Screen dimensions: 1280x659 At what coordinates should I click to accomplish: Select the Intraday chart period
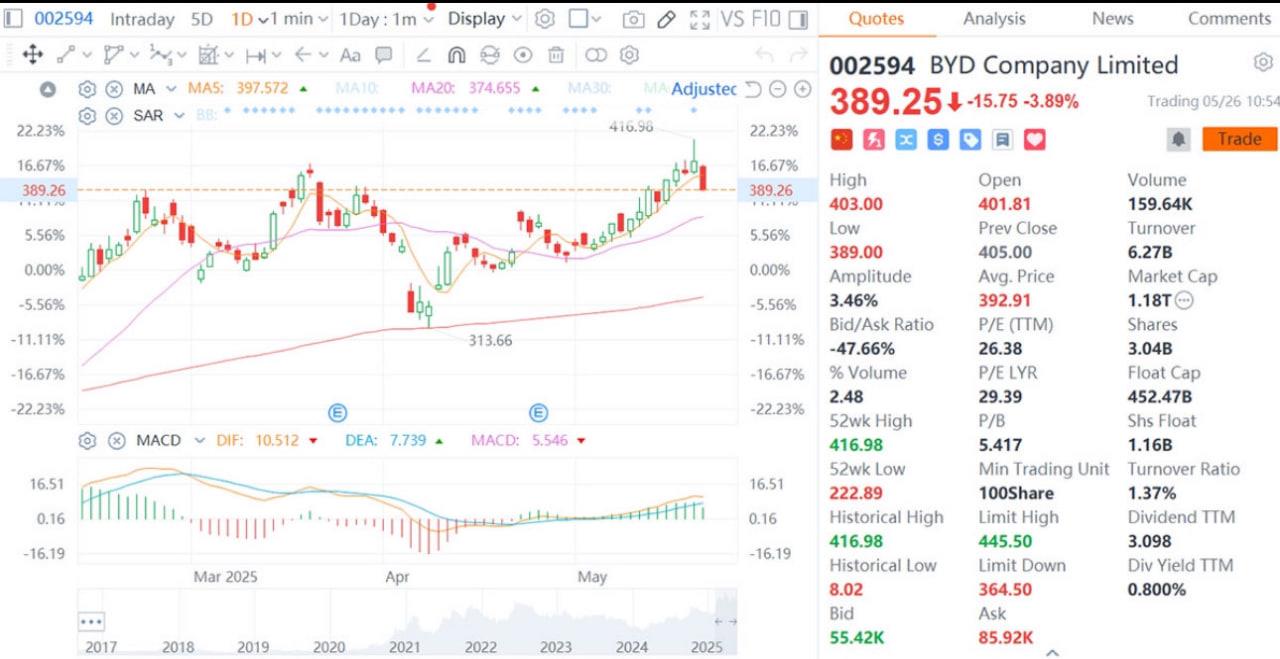(x=141, y=19)
